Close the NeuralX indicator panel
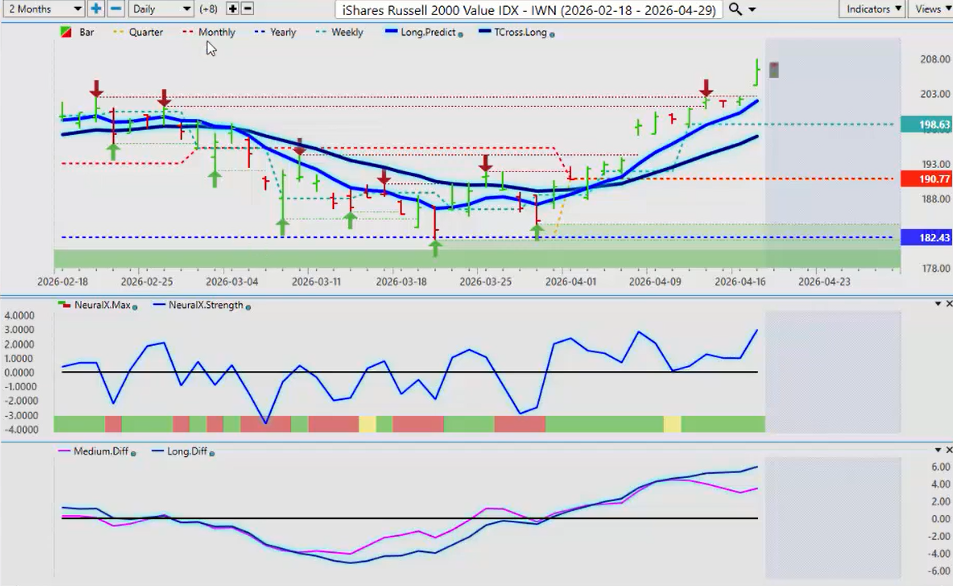The height and width of the screenshot is (586, 953). tap(947, 303)
